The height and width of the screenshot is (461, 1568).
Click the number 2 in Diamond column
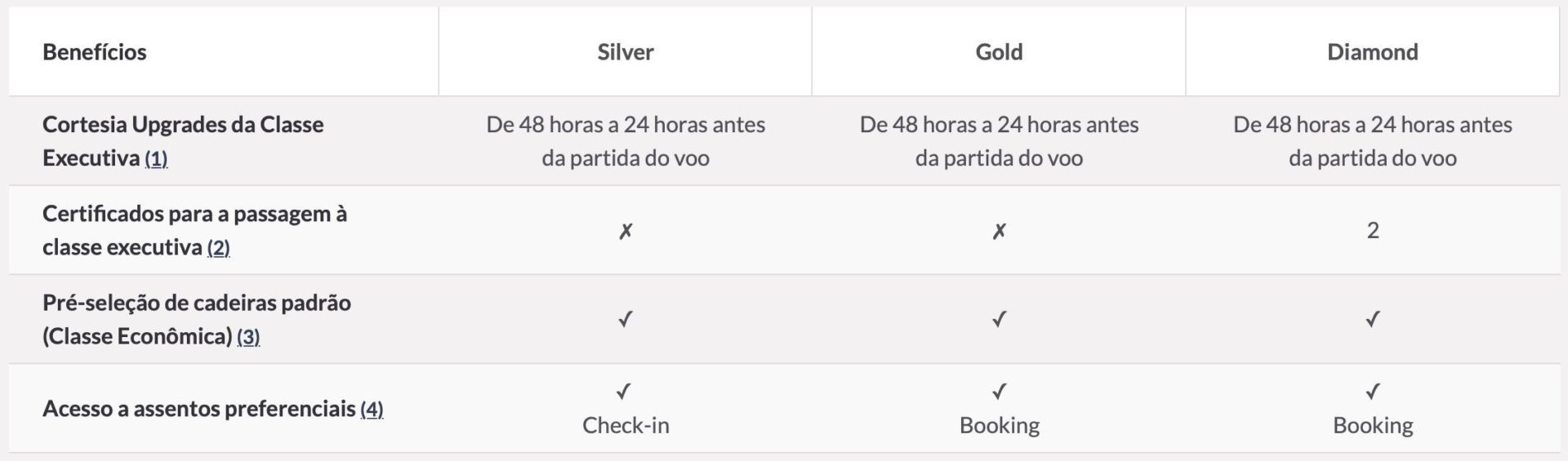1373,230
